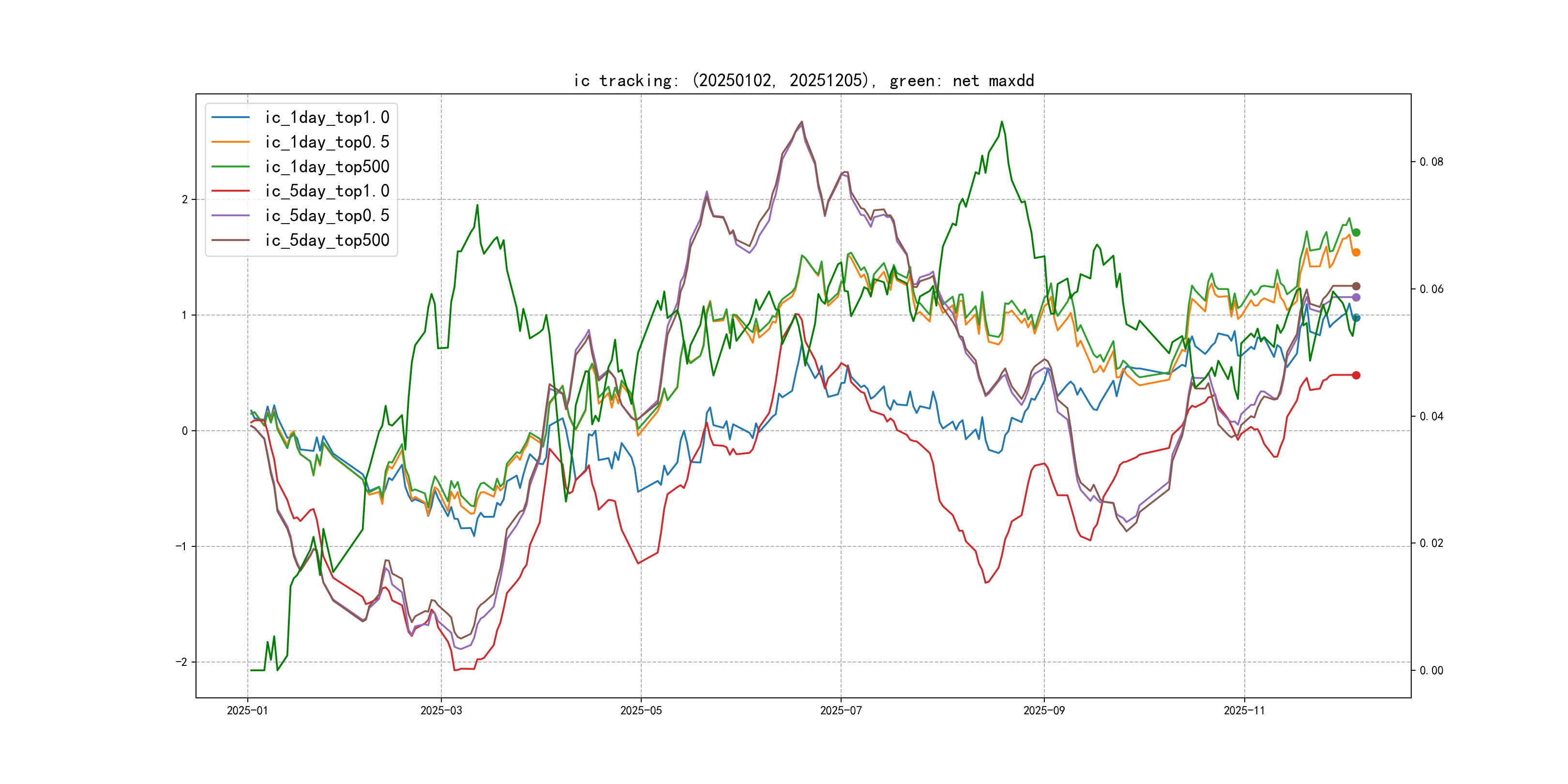Click the −2 left-axis tick label
The height and width of the screenshot is (784, 1568).
click(x=181, y=662)
